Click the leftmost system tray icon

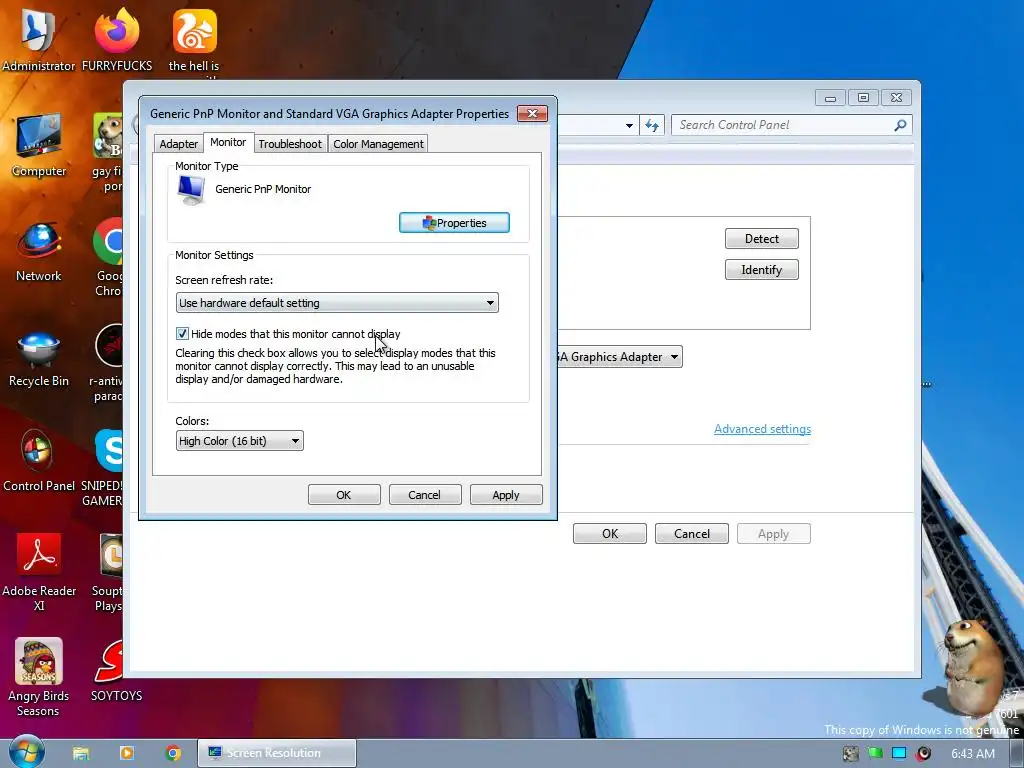click(851, 753)
